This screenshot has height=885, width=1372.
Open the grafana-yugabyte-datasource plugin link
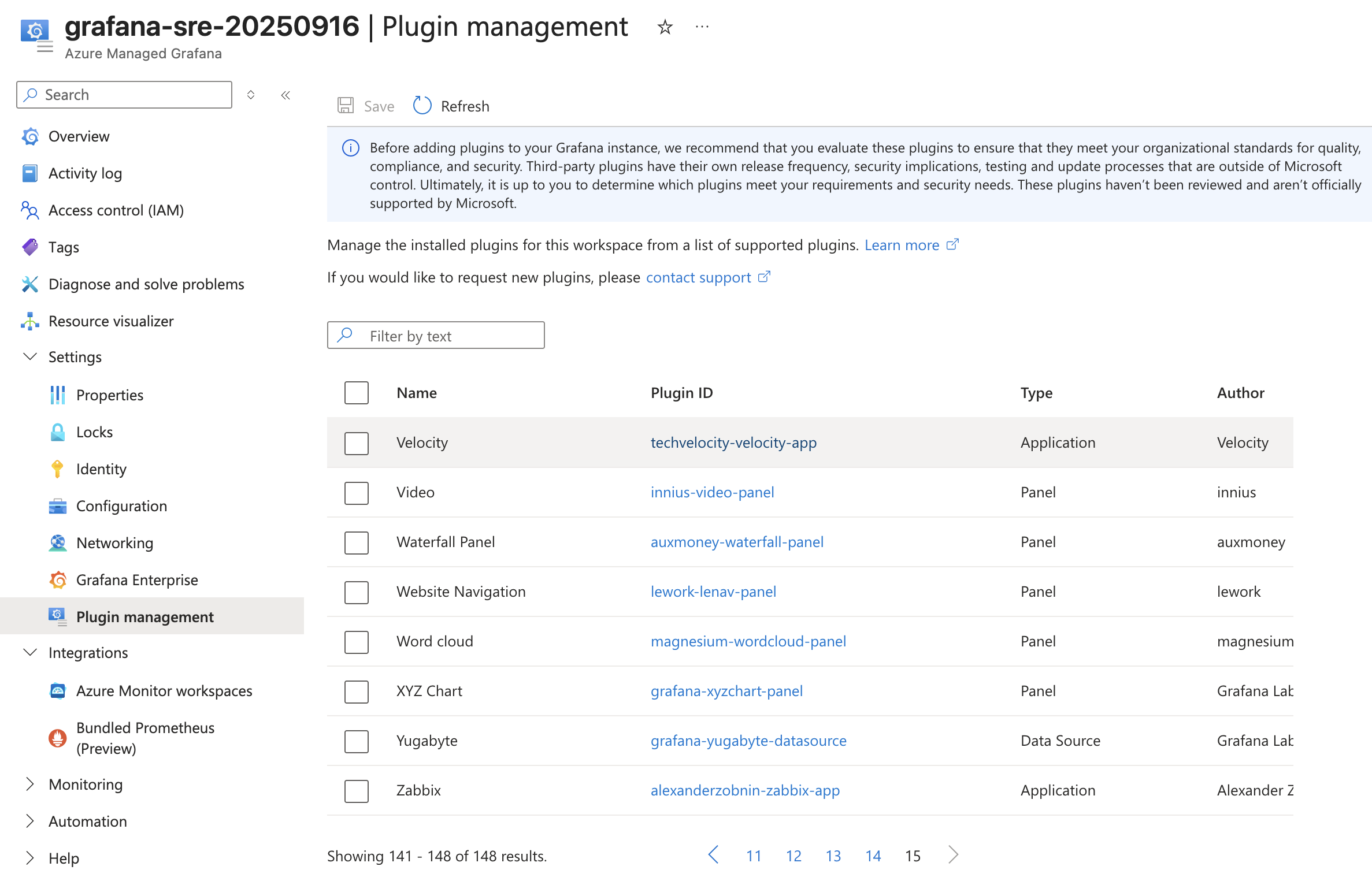pos(748,741)
